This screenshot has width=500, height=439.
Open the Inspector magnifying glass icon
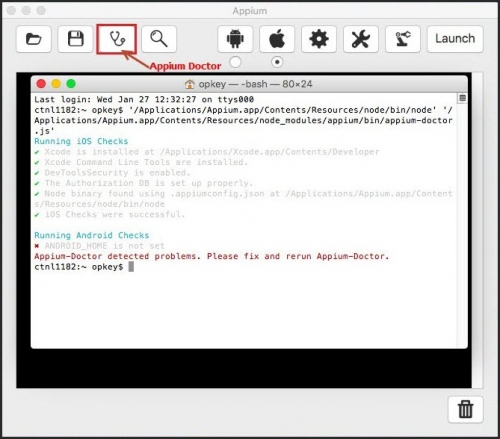159,39
